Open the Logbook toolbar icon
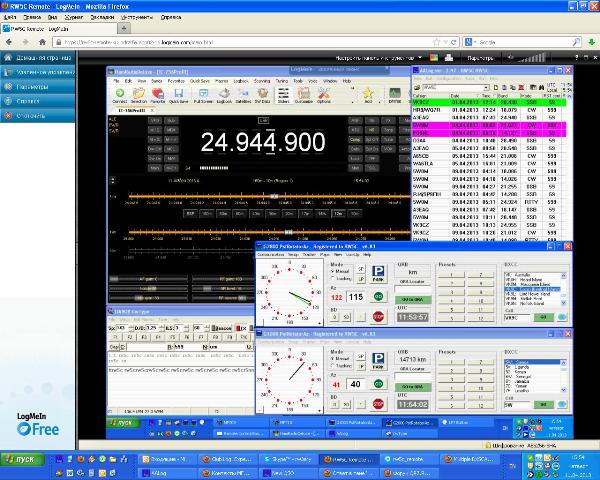Screen dimensions: 600x480 pos(224,95)
